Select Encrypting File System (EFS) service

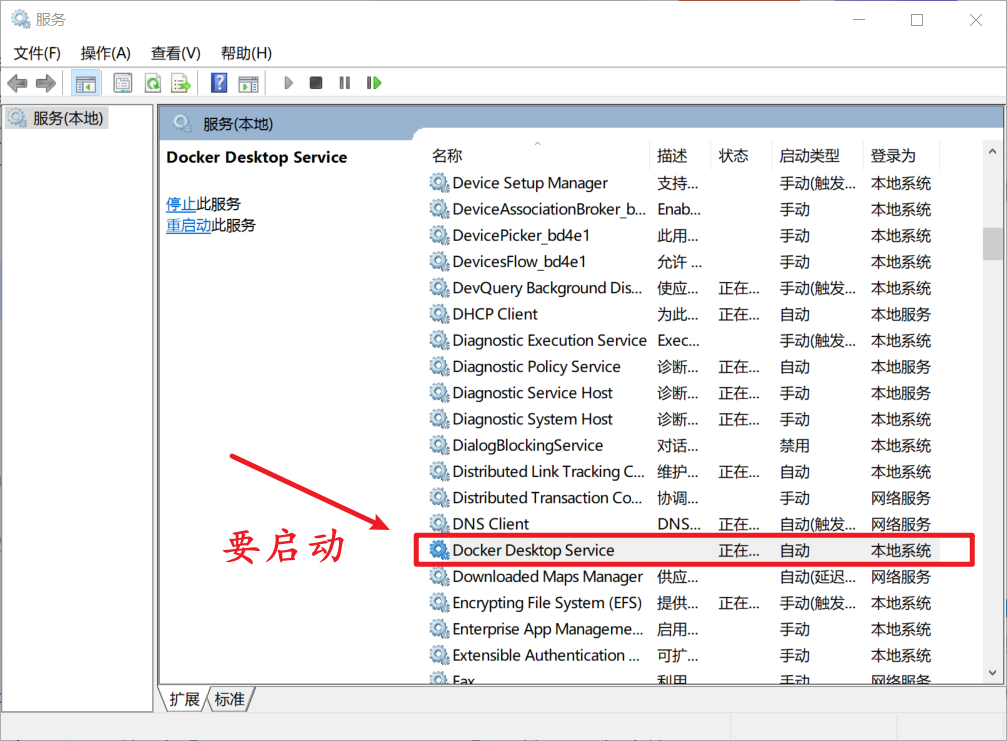[x=547, y=603]
